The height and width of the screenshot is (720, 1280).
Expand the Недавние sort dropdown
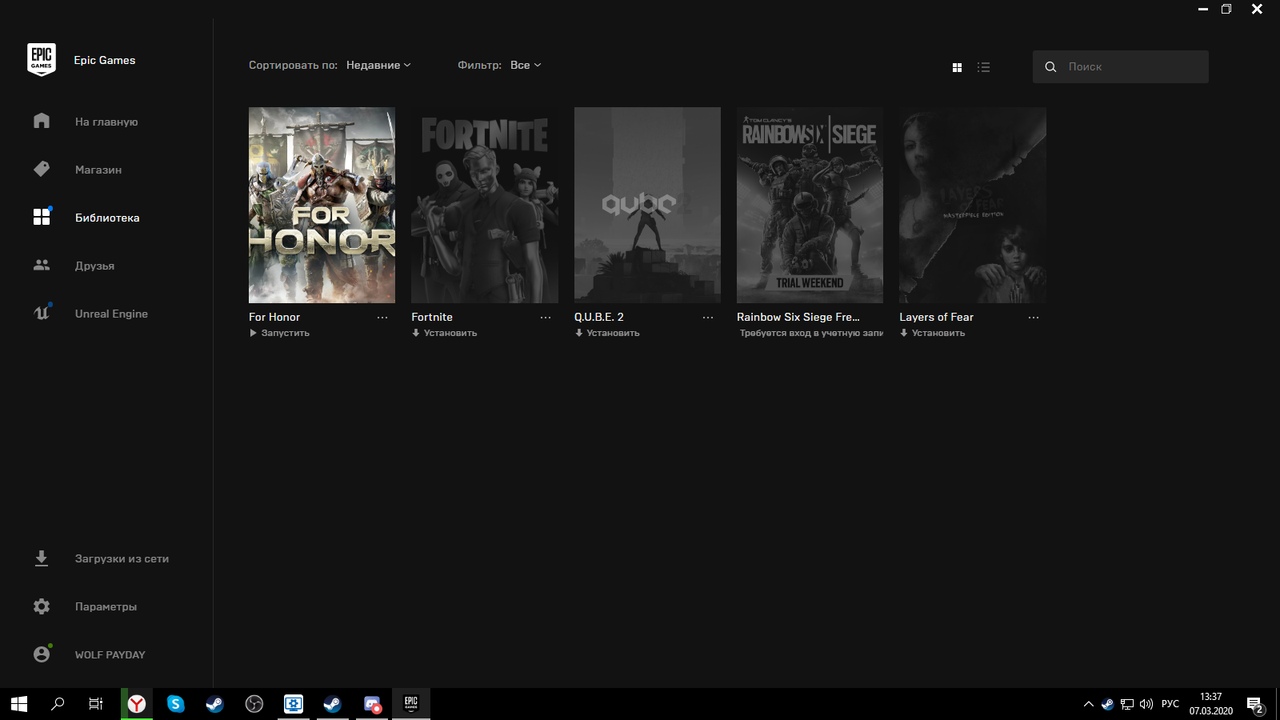(378, 65)
